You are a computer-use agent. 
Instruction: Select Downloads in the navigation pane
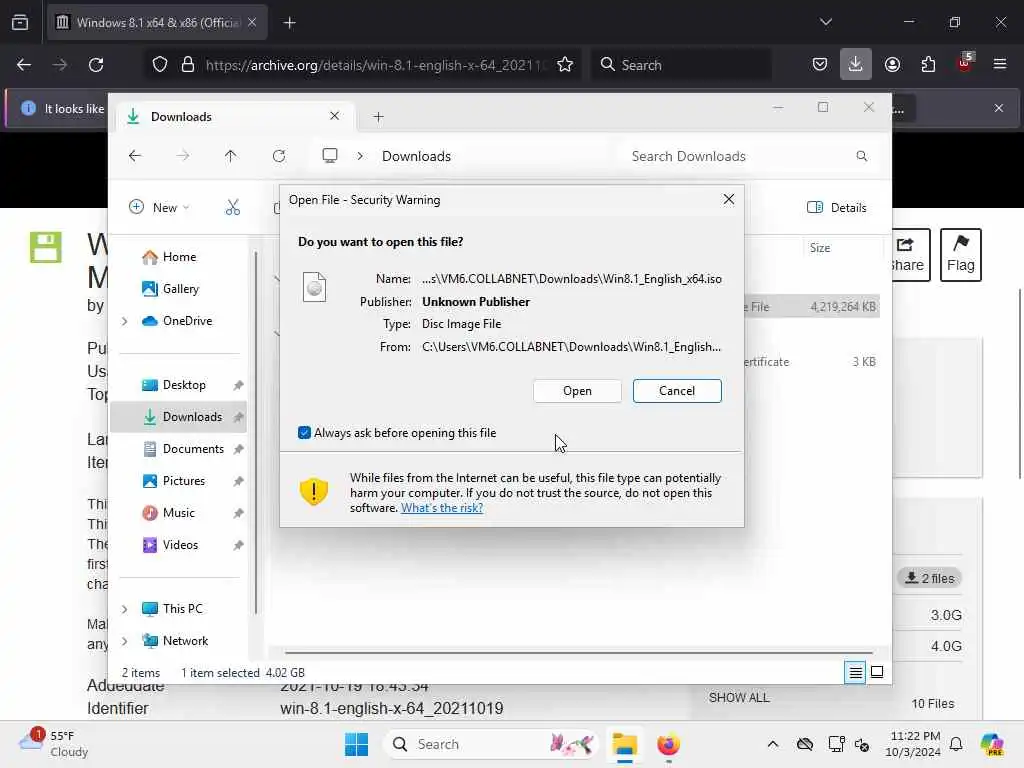click(x=178, y=417)
